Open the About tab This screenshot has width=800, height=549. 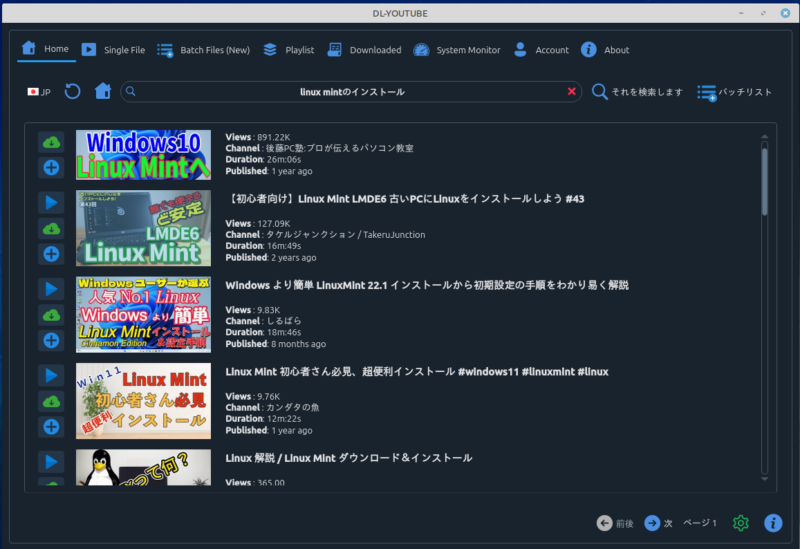pos(605,50)
